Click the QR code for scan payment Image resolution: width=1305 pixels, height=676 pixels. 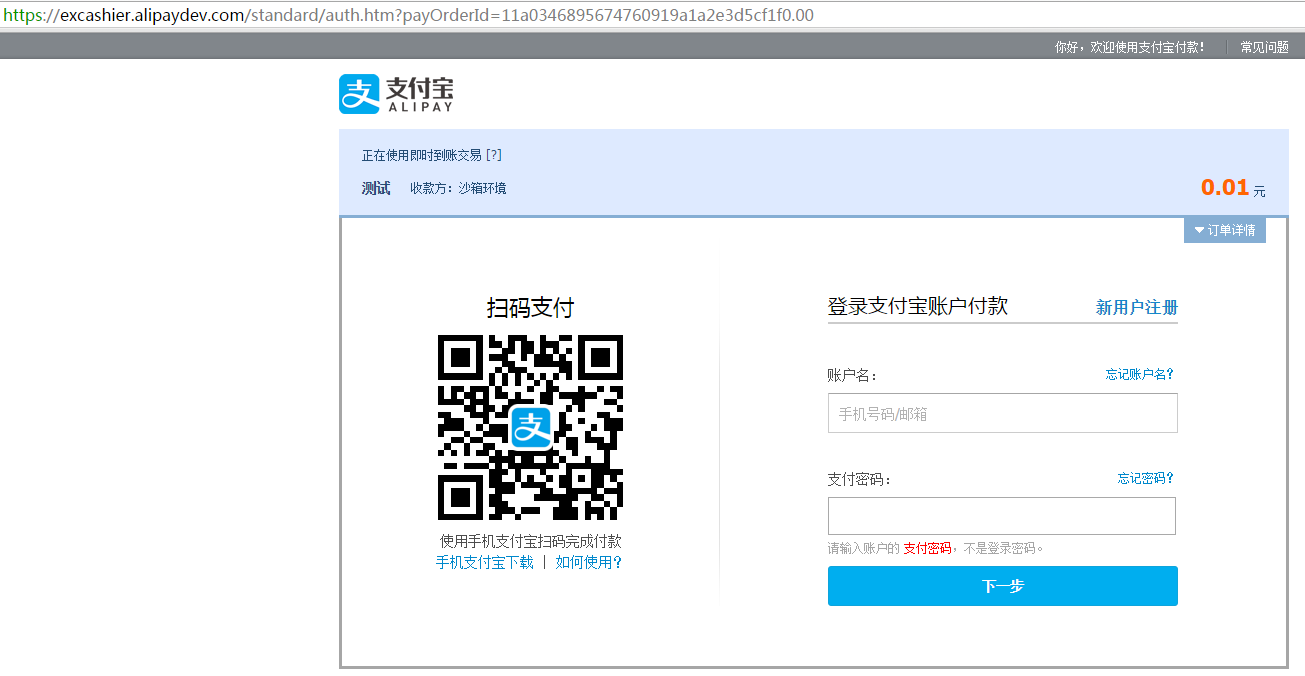(531, 427)
